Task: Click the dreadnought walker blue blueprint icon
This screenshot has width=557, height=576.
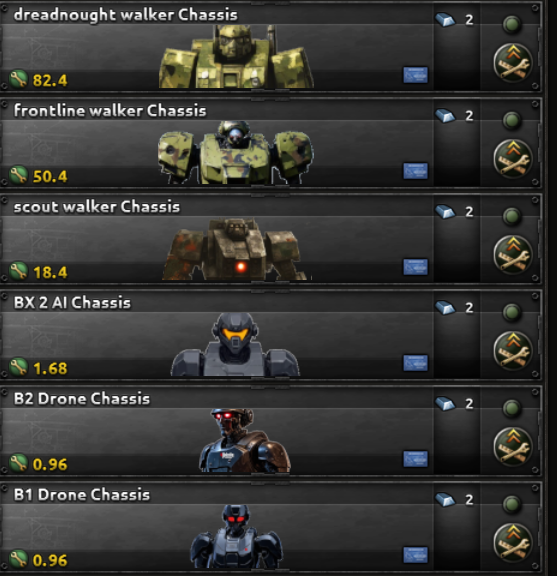Action: click(416, 75)
